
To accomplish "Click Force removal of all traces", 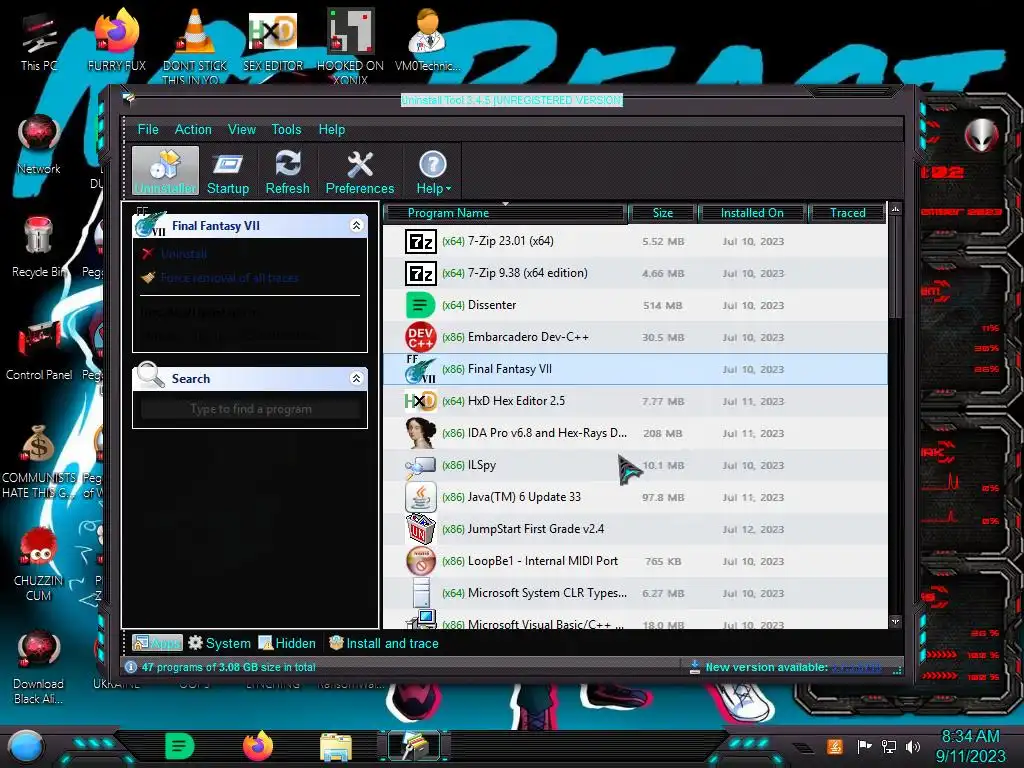I will pos(229,278).
